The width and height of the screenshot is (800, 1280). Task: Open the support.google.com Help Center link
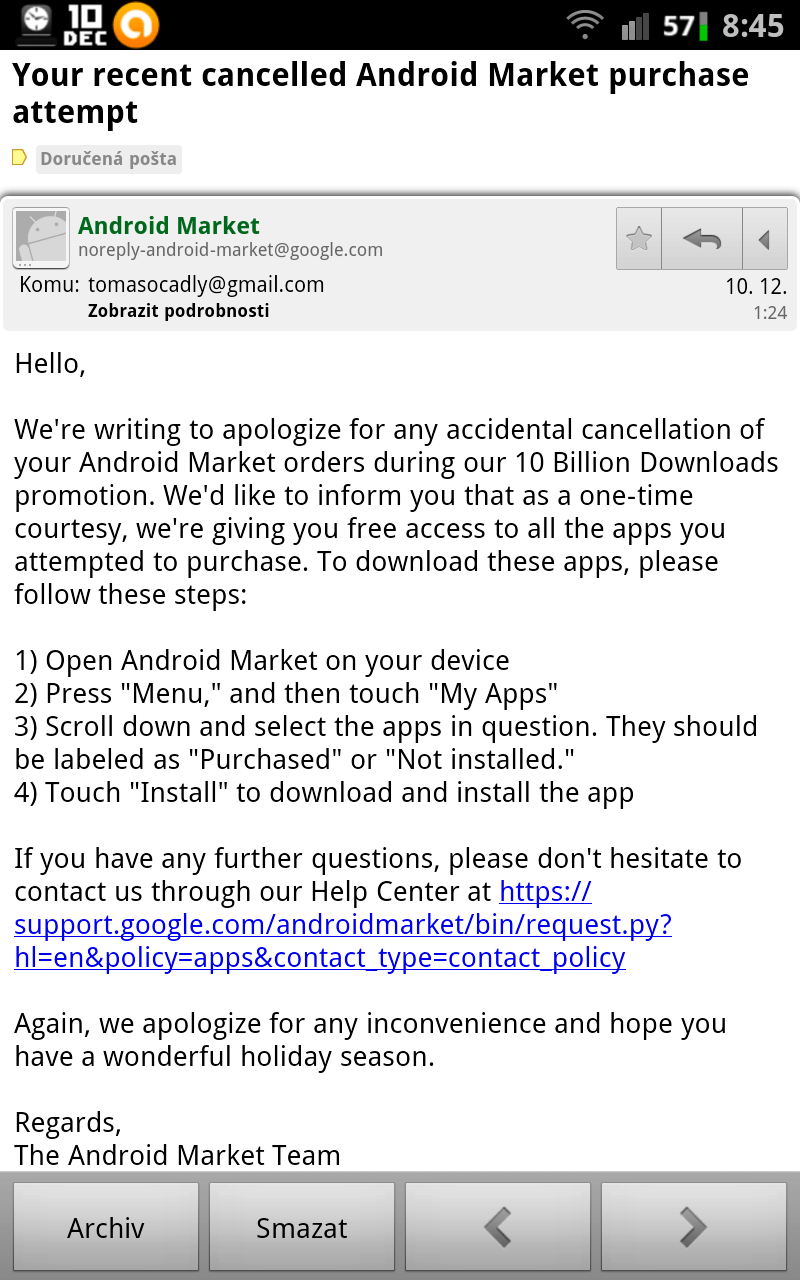[343, 924]
